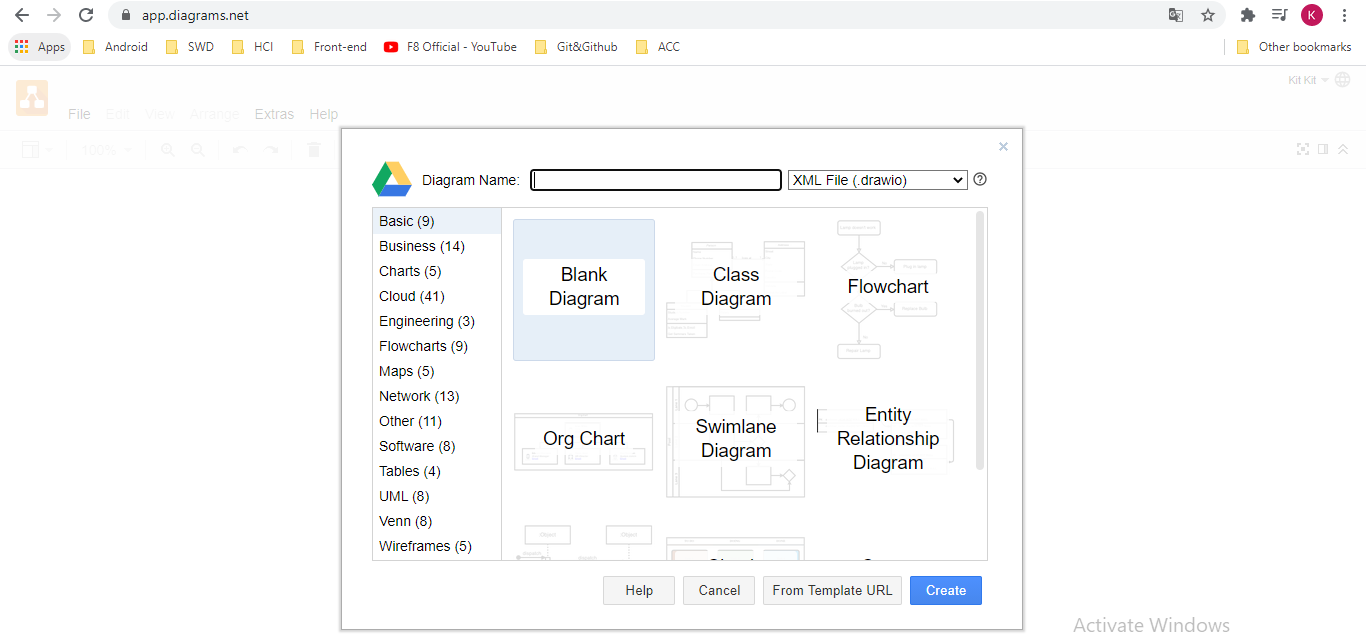Screen dimensions: 1366x636
Task: Open the Apps shortcut in bookmarks bar
Action: click(39, 46)
